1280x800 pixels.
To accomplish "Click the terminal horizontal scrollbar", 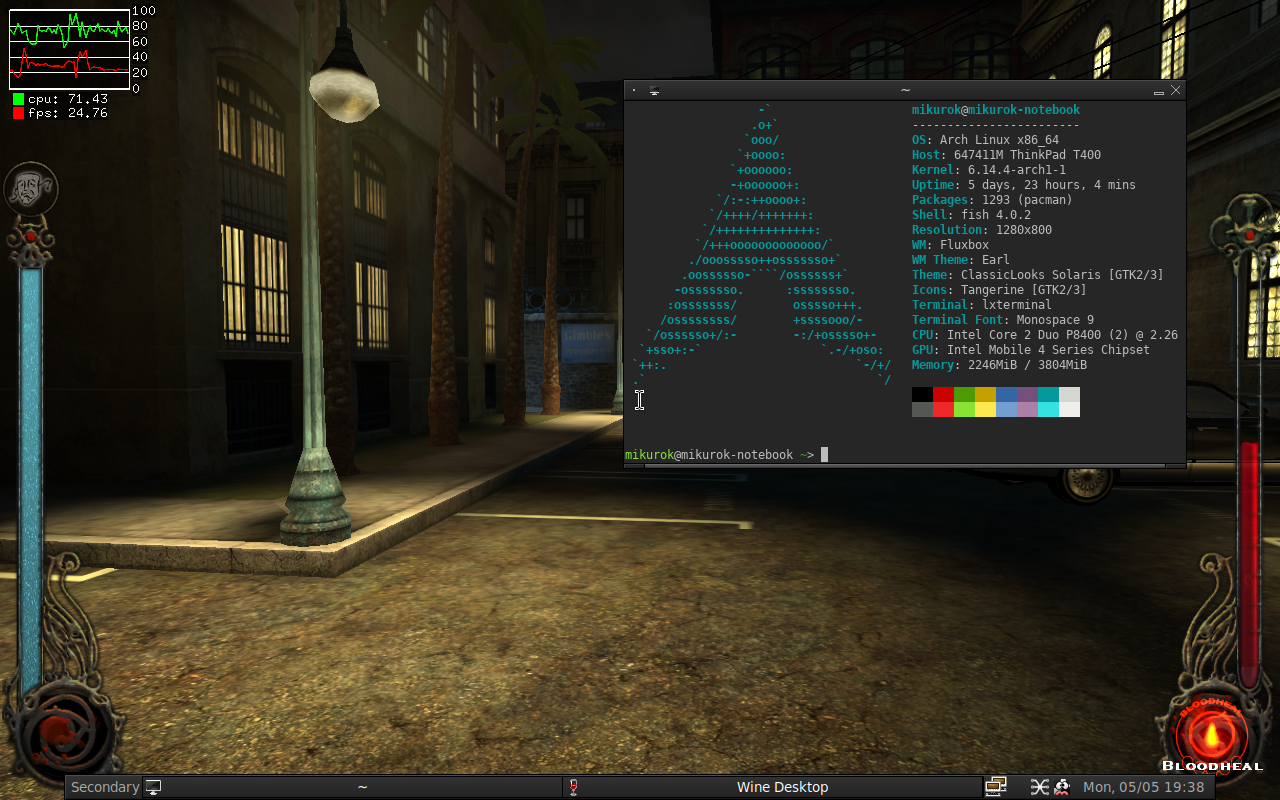I will click(x=905, y=465).
